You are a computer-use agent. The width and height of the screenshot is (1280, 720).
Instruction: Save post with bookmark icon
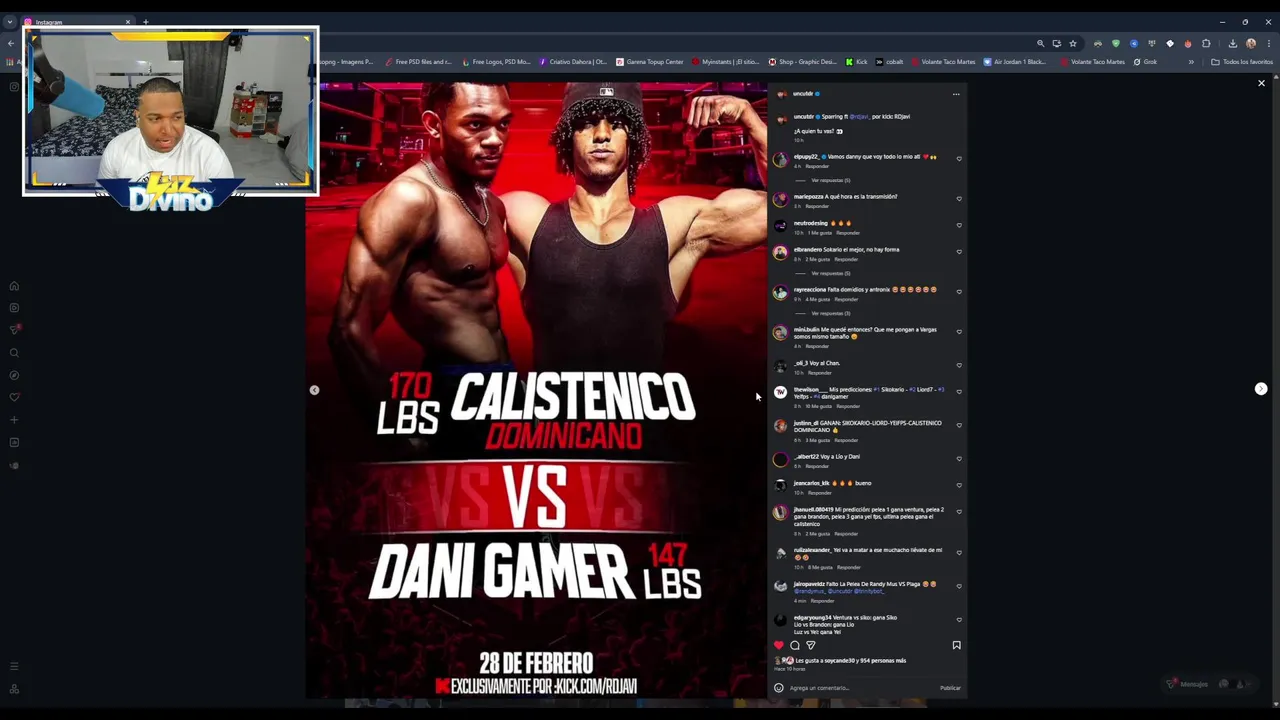(956, 645)
